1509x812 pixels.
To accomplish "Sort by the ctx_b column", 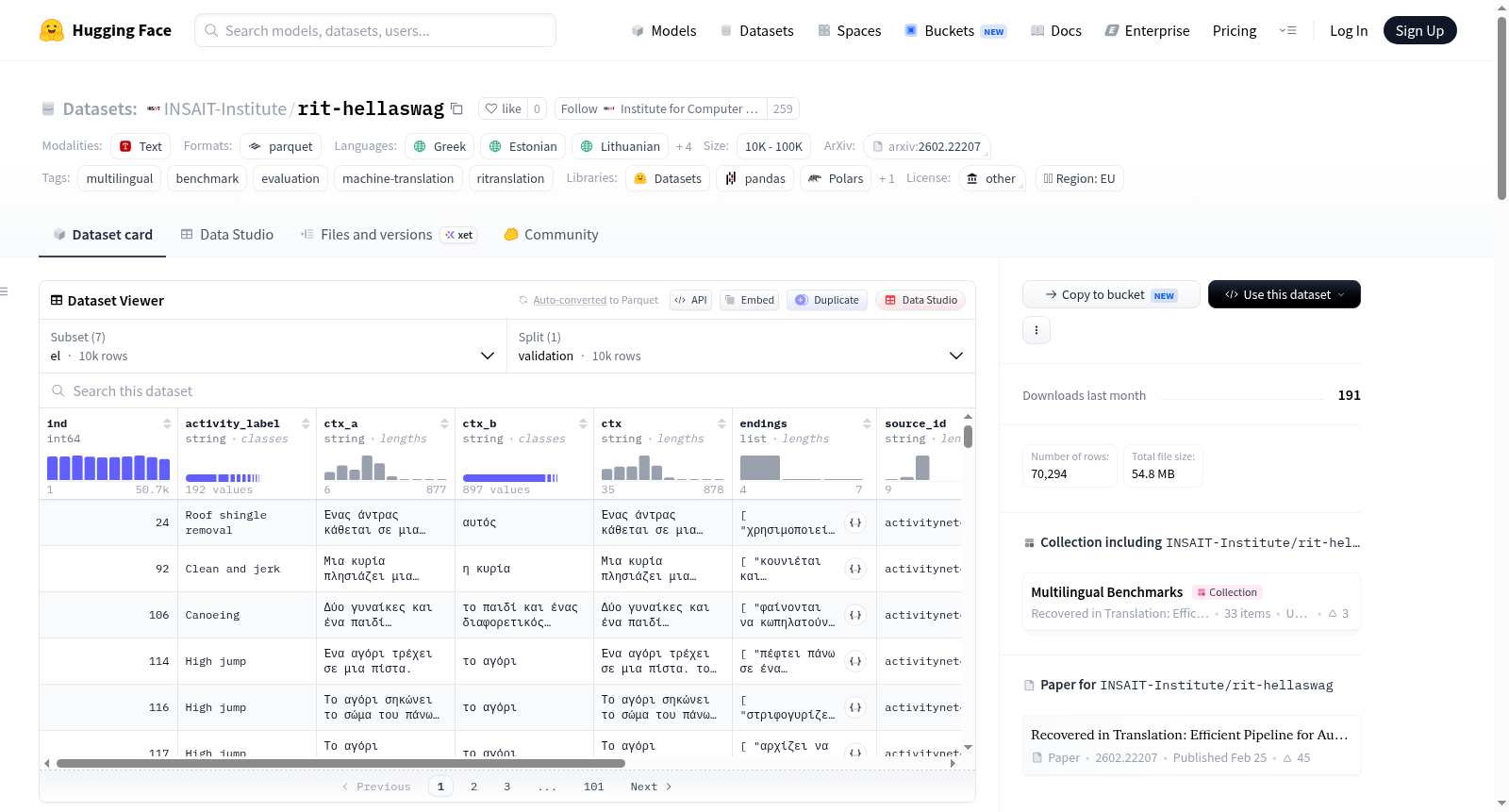I will (x=583, y=423).
